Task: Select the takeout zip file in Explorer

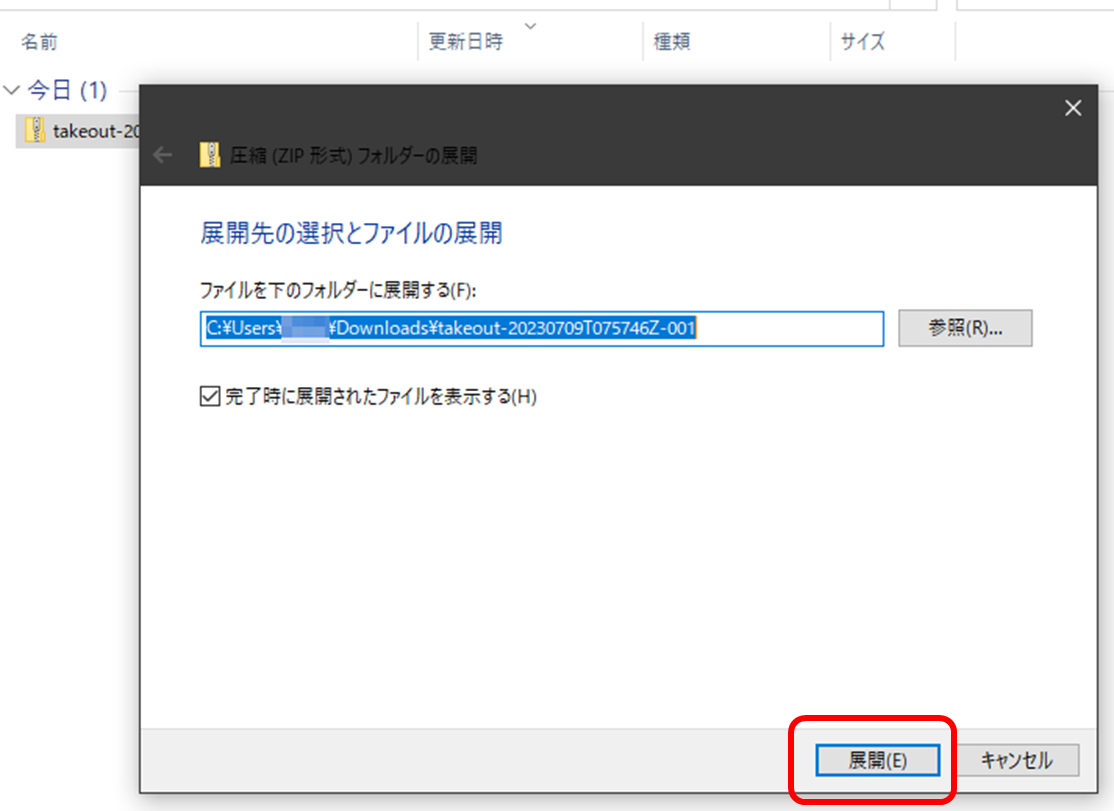Action: pyautogui.click(x=78, y=131)
